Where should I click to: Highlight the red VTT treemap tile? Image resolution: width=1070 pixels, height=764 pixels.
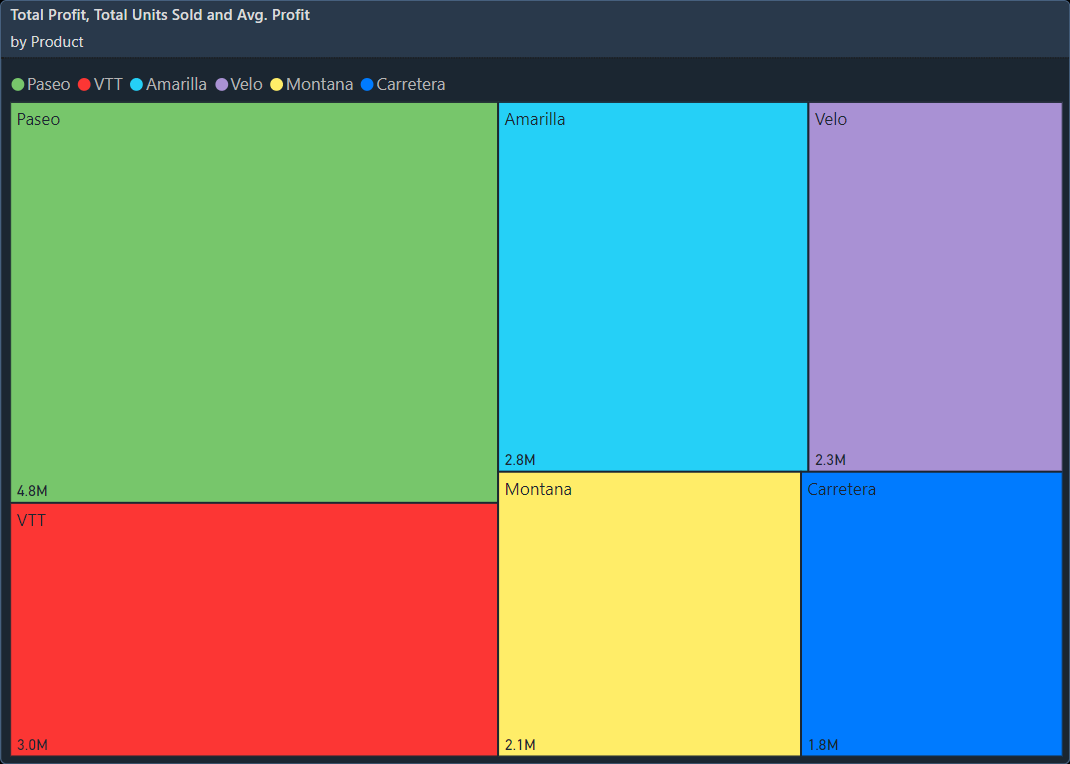pyautogui.click(x=254, y=629)
